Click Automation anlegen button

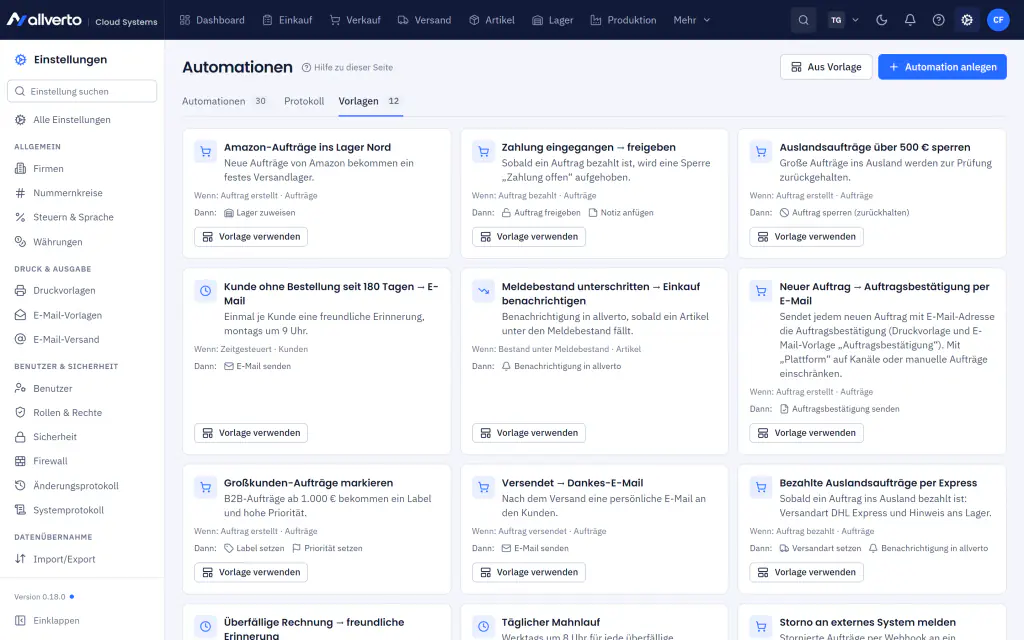point(942,67)
